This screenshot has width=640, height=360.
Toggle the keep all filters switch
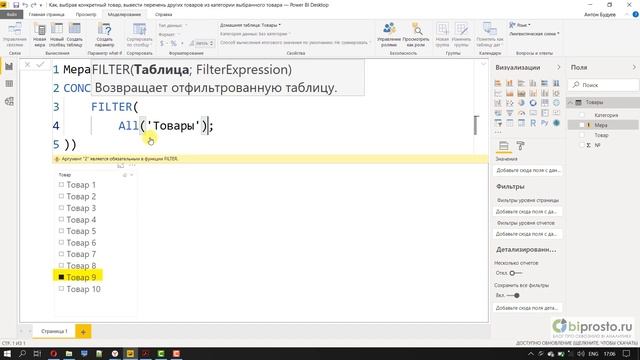click(514, 295)
